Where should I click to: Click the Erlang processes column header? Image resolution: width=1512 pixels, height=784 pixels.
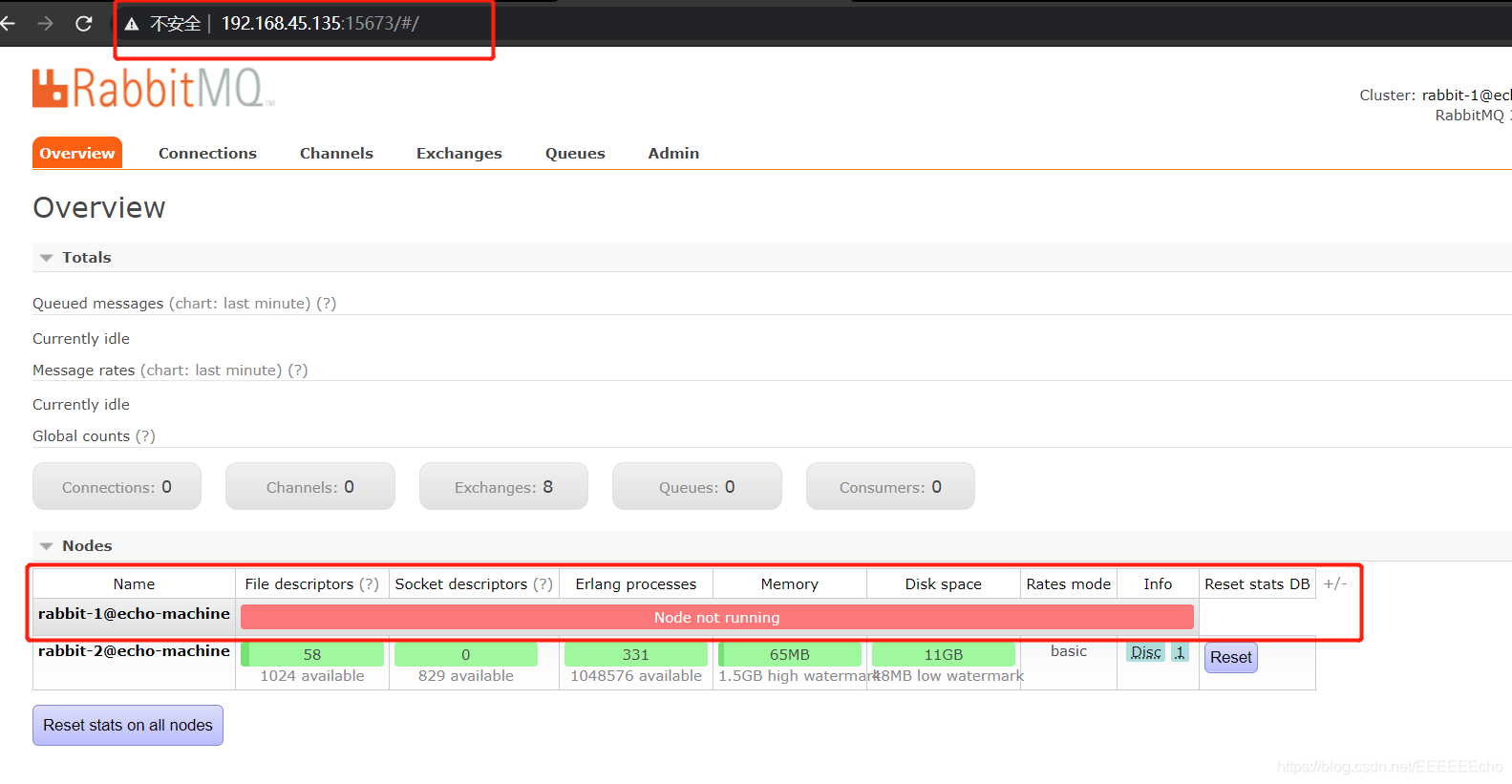(636, 583)
